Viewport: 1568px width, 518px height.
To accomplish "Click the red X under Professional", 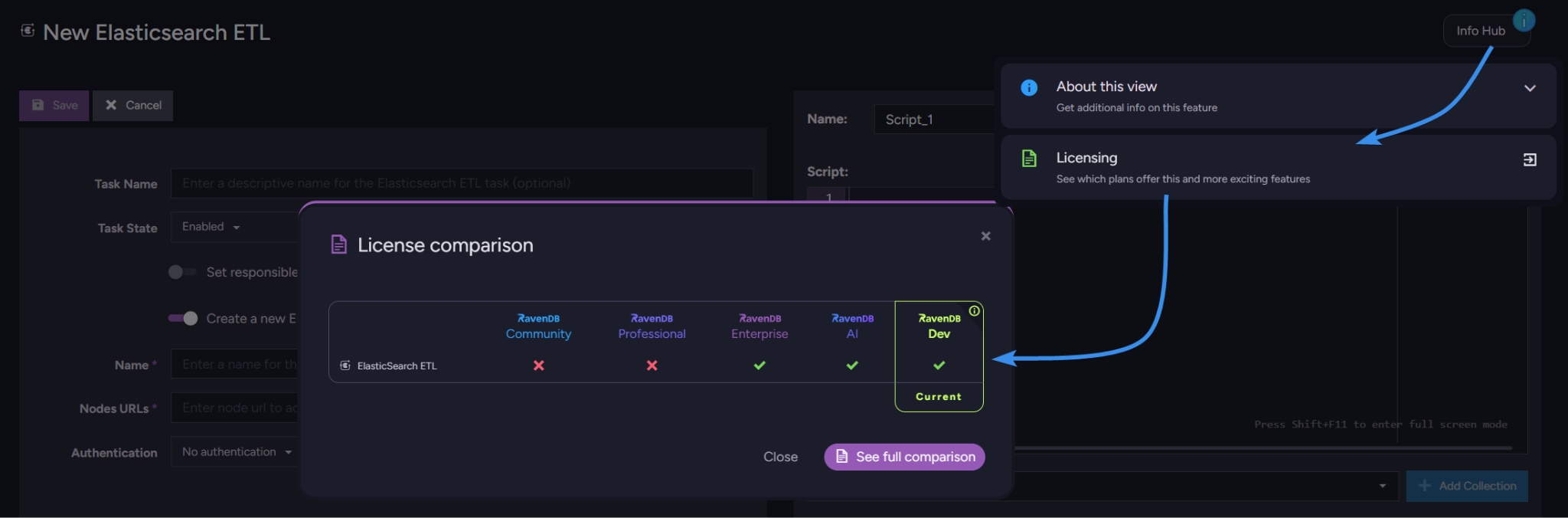I will [652, 366].
